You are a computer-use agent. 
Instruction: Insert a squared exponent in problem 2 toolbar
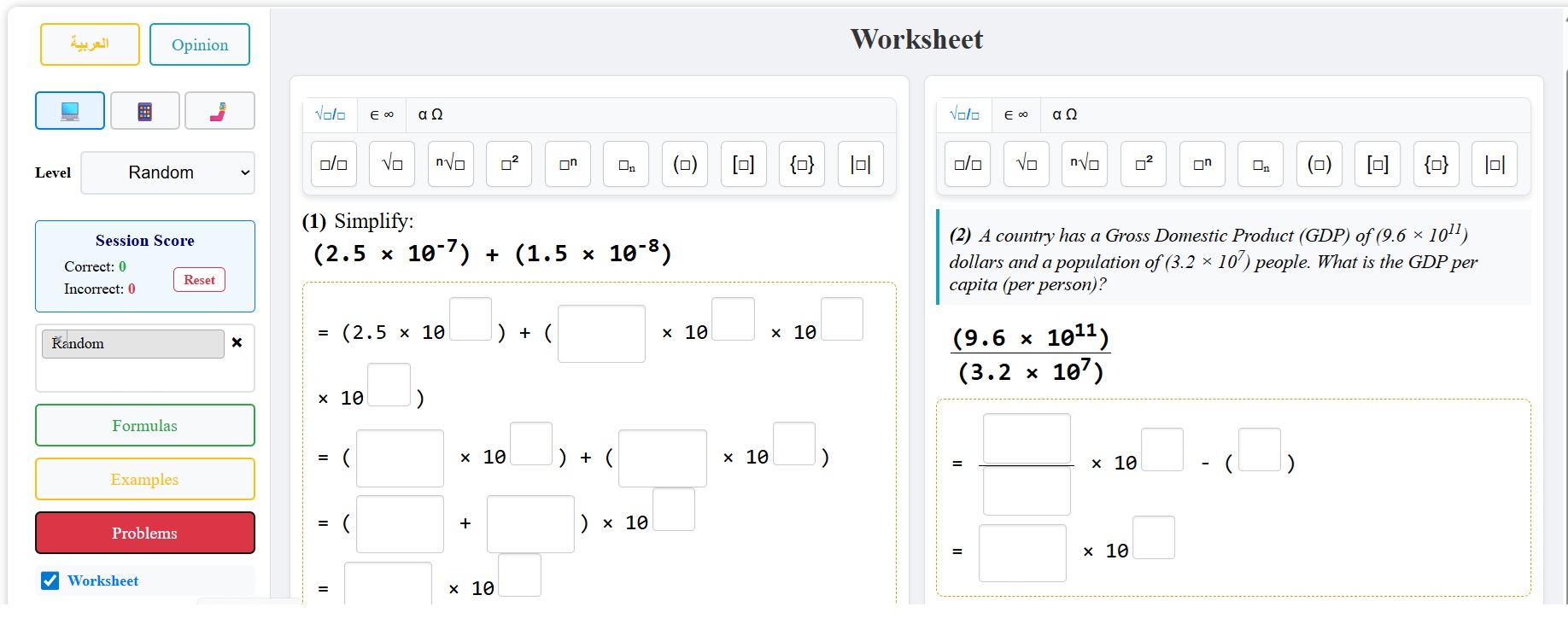tap(1144, 164)
